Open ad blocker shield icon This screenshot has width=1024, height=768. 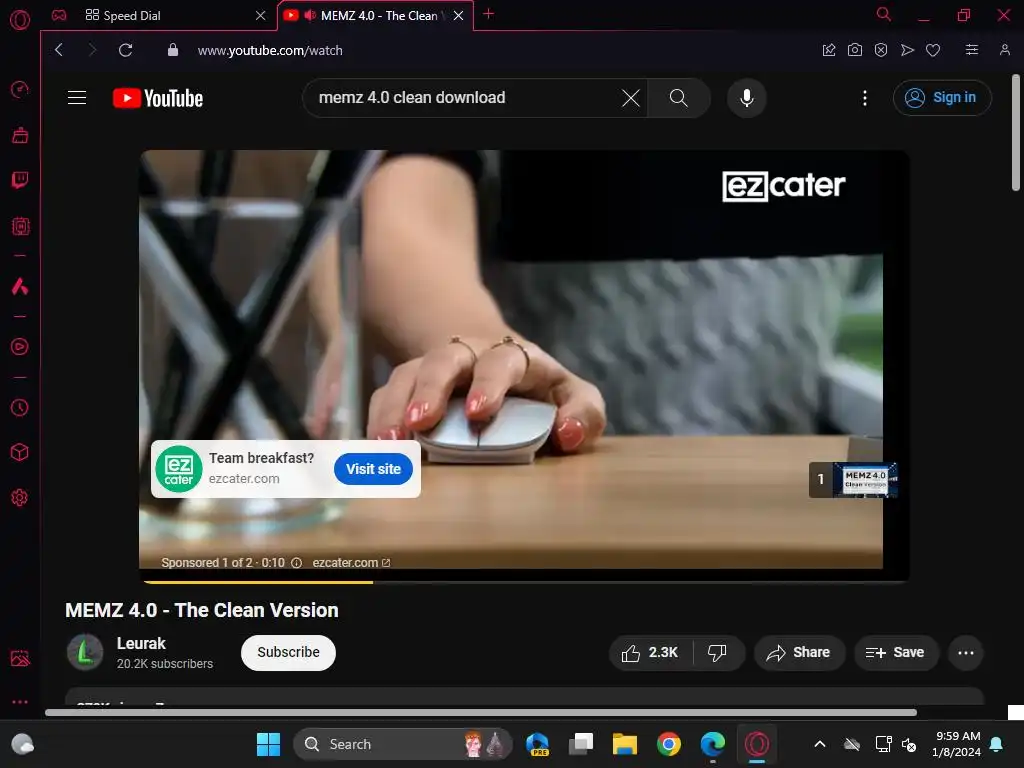point(881,50)
